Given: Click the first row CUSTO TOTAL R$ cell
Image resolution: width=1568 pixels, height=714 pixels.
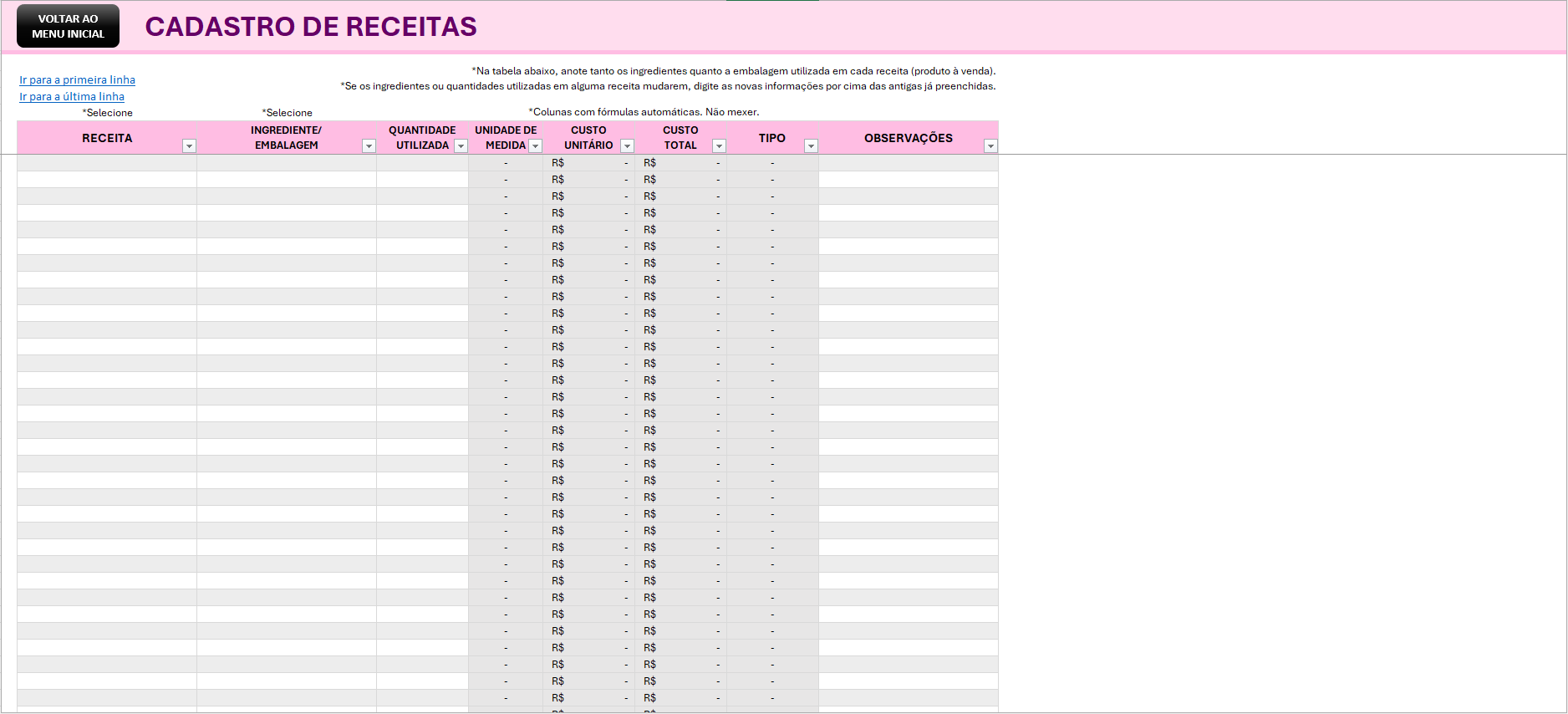Looking at the screenshot, I should [681, 163].
